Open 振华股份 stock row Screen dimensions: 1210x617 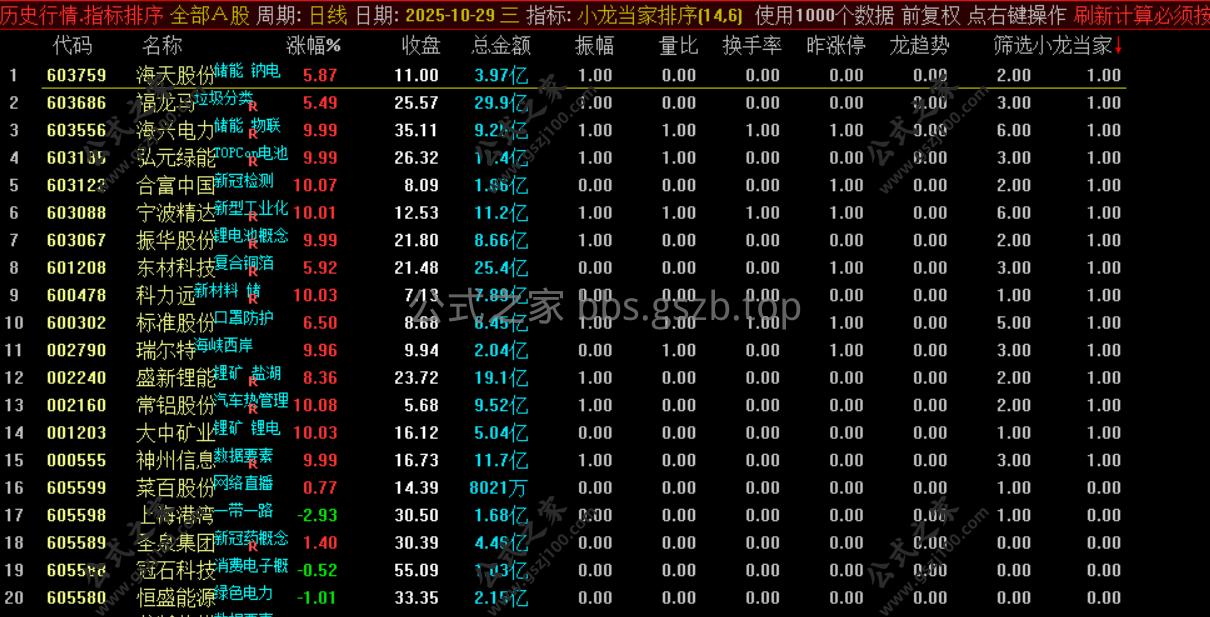pyautogui.click(x=176, y=240)
